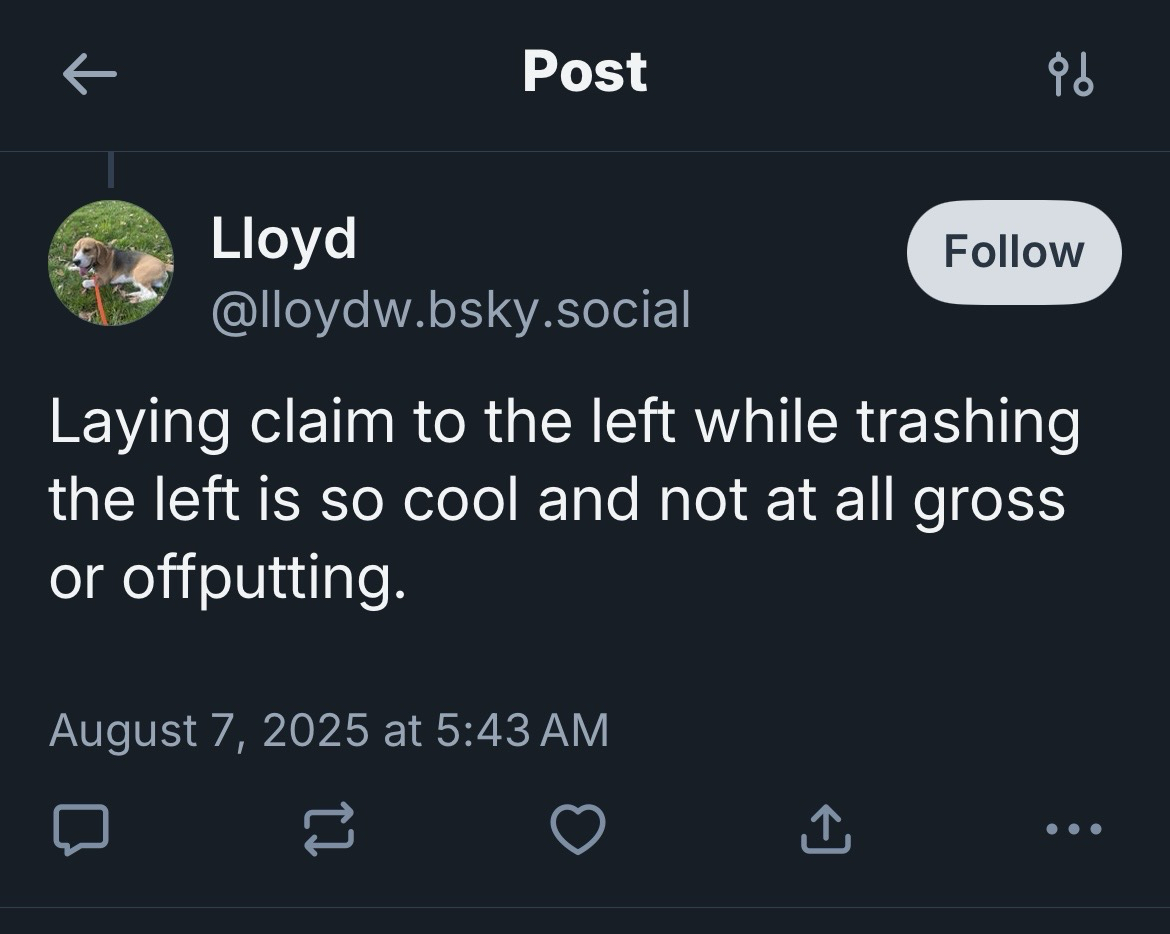Click the word 'offputting' in the post

click(x=264, y=578)
